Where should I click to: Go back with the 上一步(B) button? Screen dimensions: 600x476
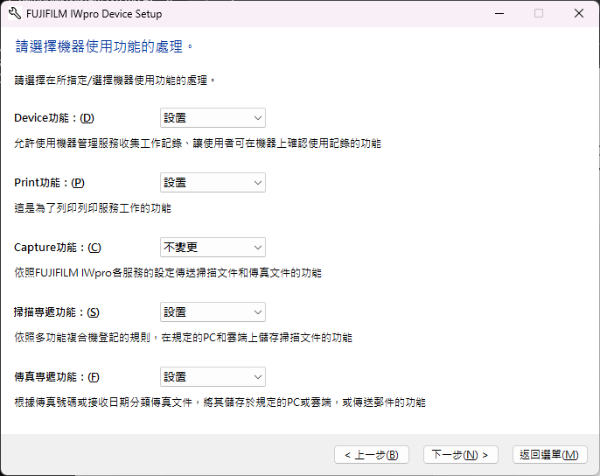coord(371,455)
